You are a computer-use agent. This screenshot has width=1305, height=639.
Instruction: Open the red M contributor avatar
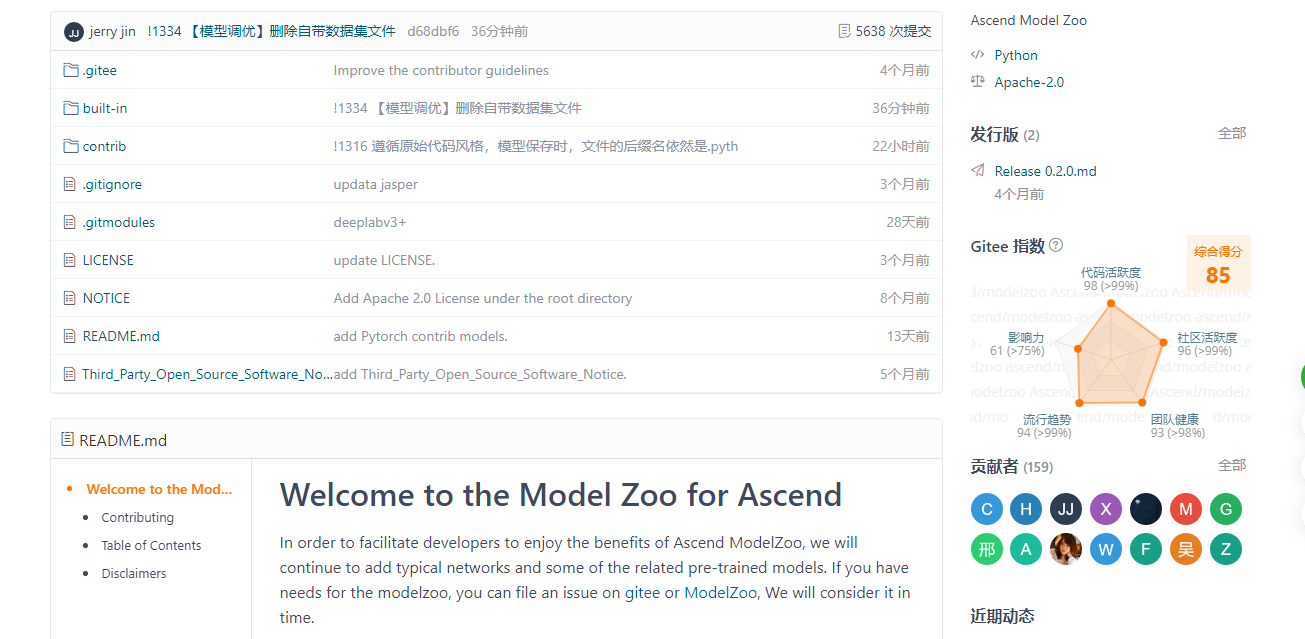(1186, 509)
